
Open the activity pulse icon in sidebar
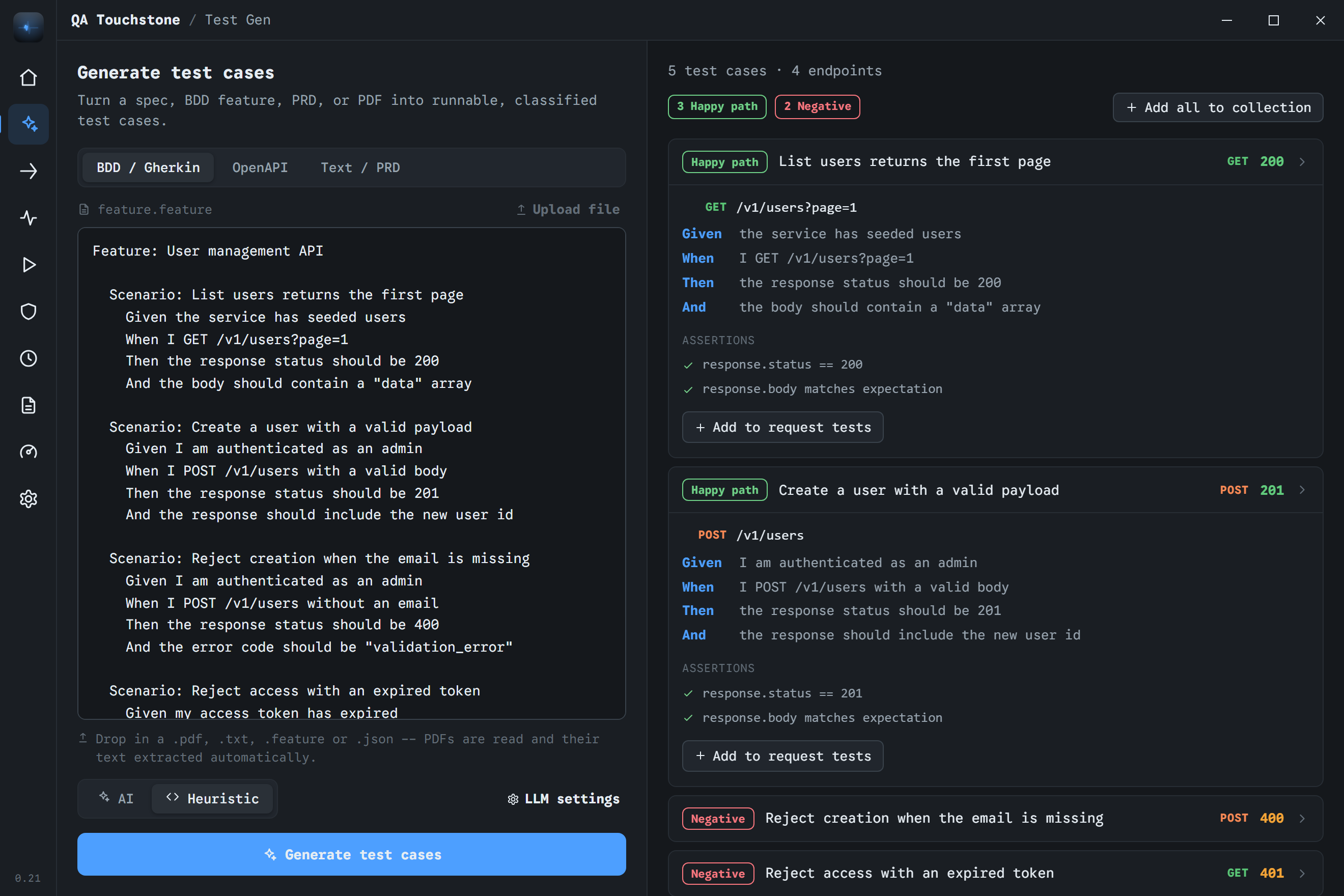(x=28, y=218)
